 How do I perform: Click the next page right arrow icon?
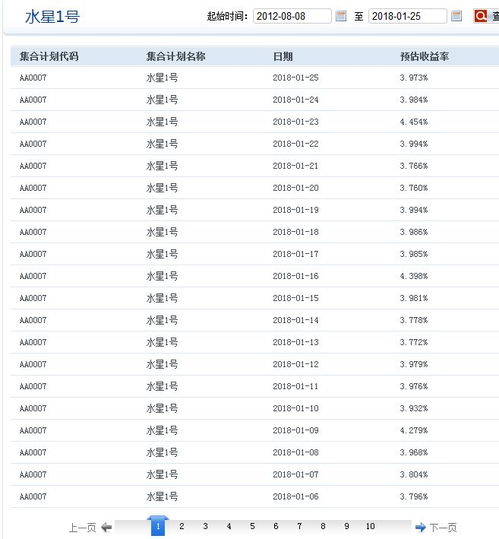[x=420, y=527]
